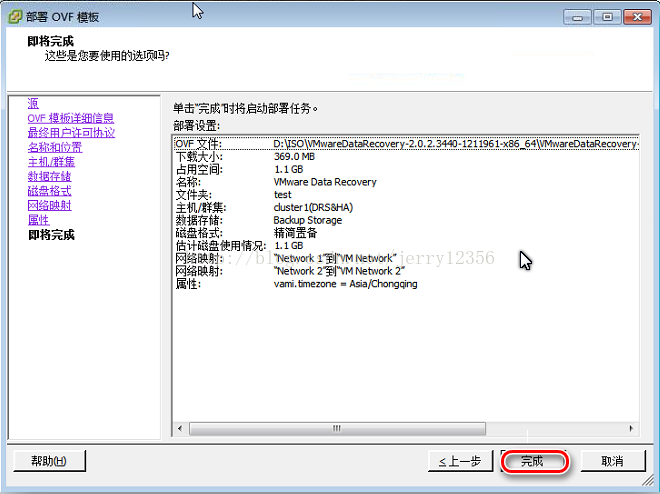Screen dimensions: 660x494
Task: Select the Network 1 mapping row
Action: (406, 258)
